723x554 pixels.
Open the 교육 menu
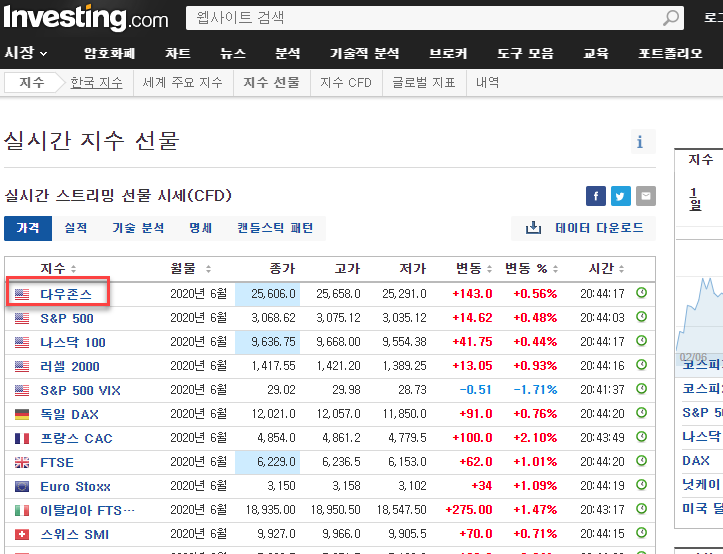[596, 53]
